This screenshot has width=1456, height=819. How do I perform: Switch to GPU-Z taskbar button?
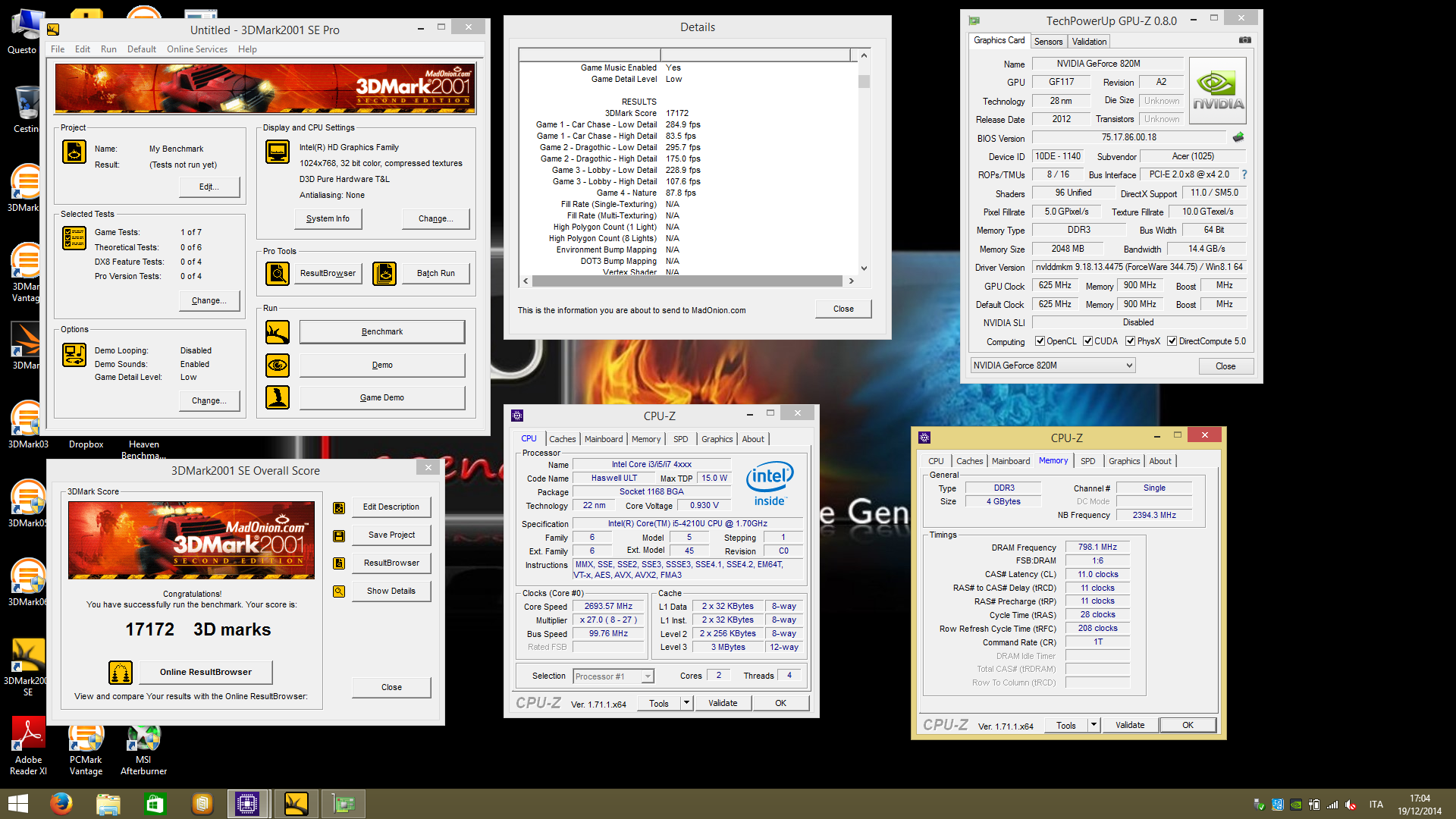(x=344, y=804)
